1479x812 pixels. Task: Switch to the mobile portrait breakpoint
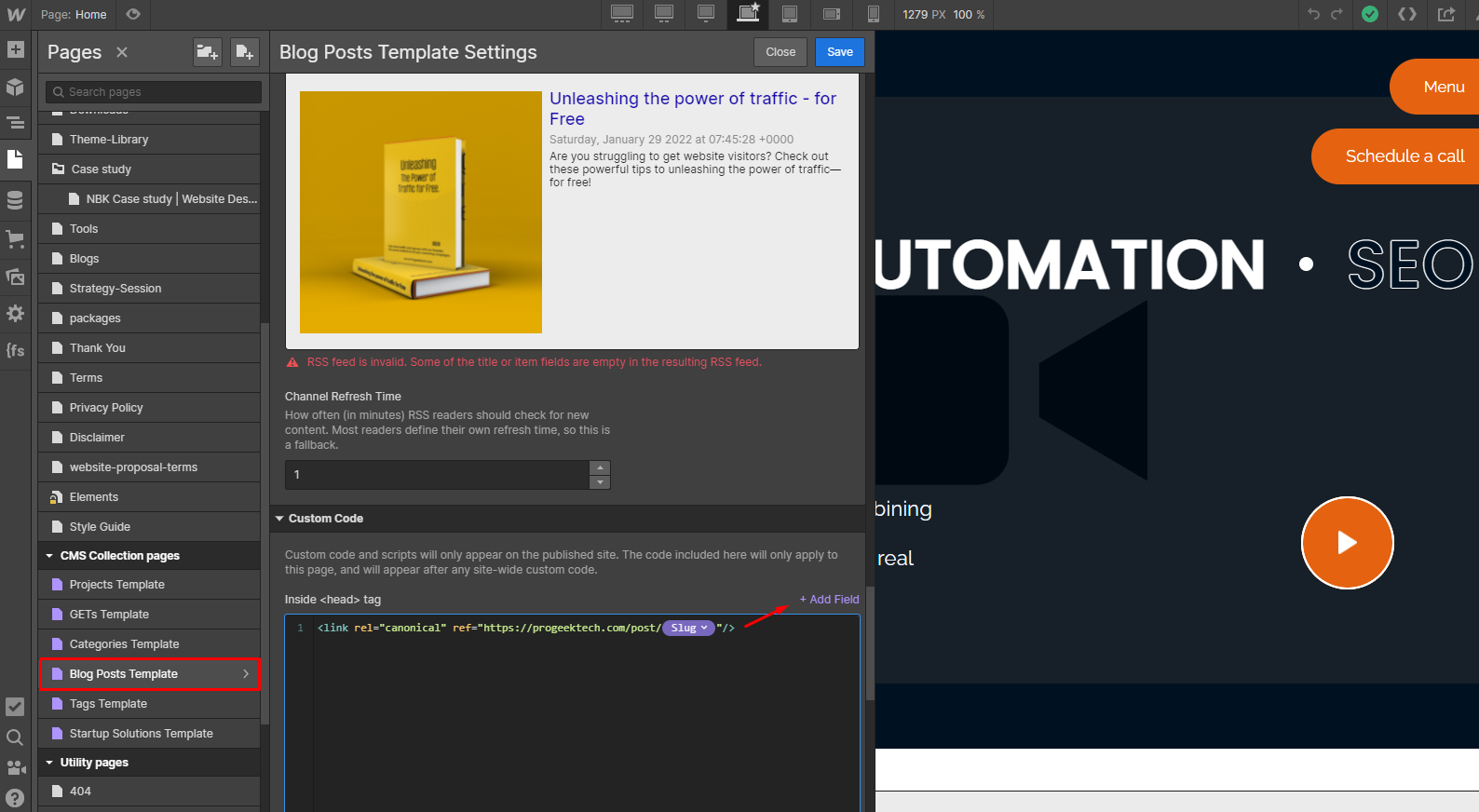(874, 13)
